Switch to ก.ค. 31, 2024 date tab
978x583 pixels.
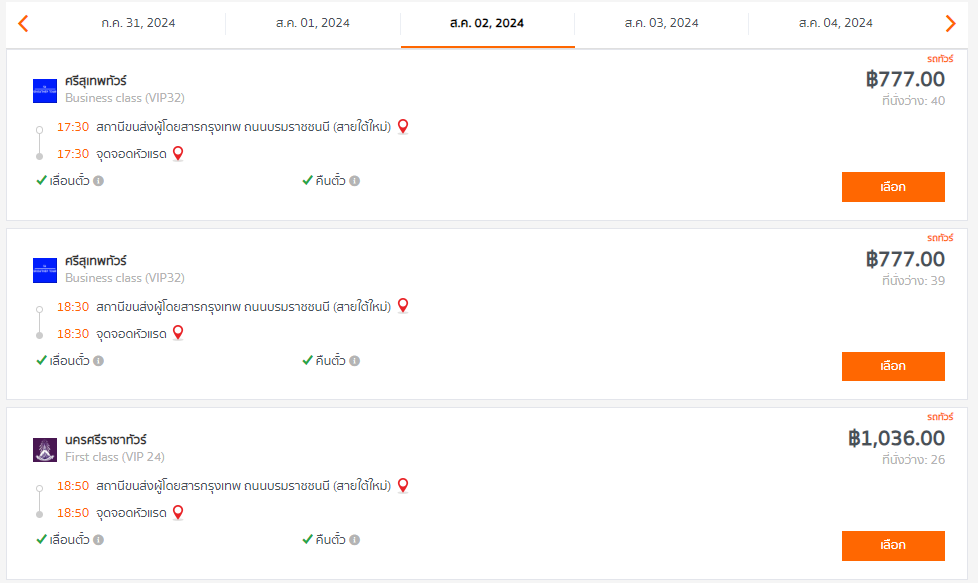[x=138, y=23]
